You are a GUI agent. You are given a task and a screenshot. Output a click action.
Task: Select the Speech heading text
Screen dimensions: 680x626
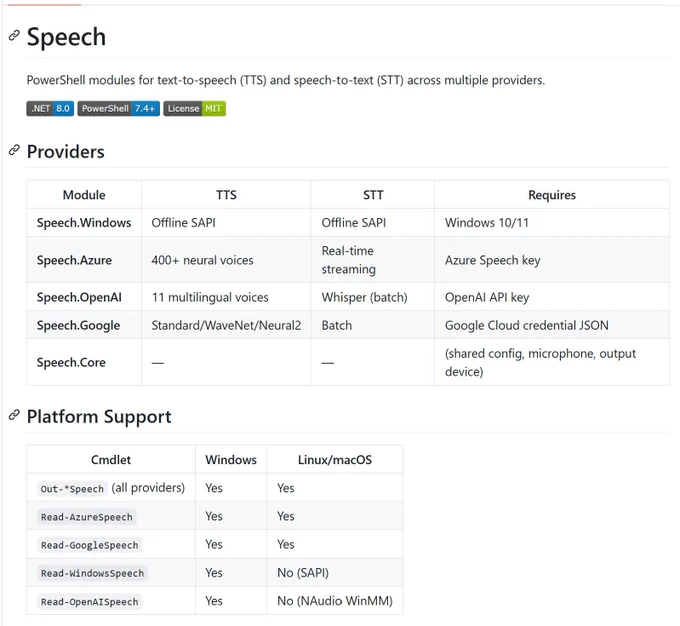coord(66,37)
